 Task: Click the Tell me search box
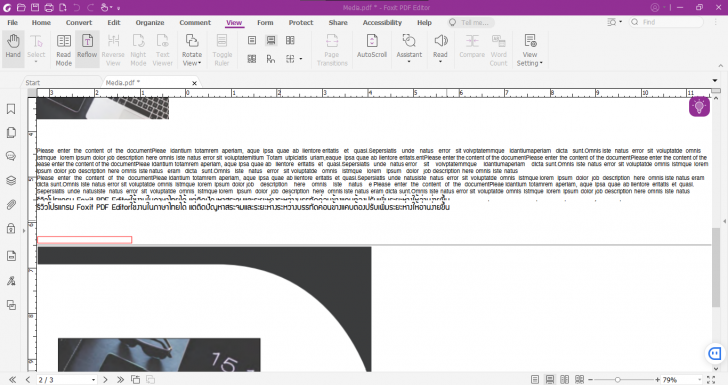[x=471, y=22]
